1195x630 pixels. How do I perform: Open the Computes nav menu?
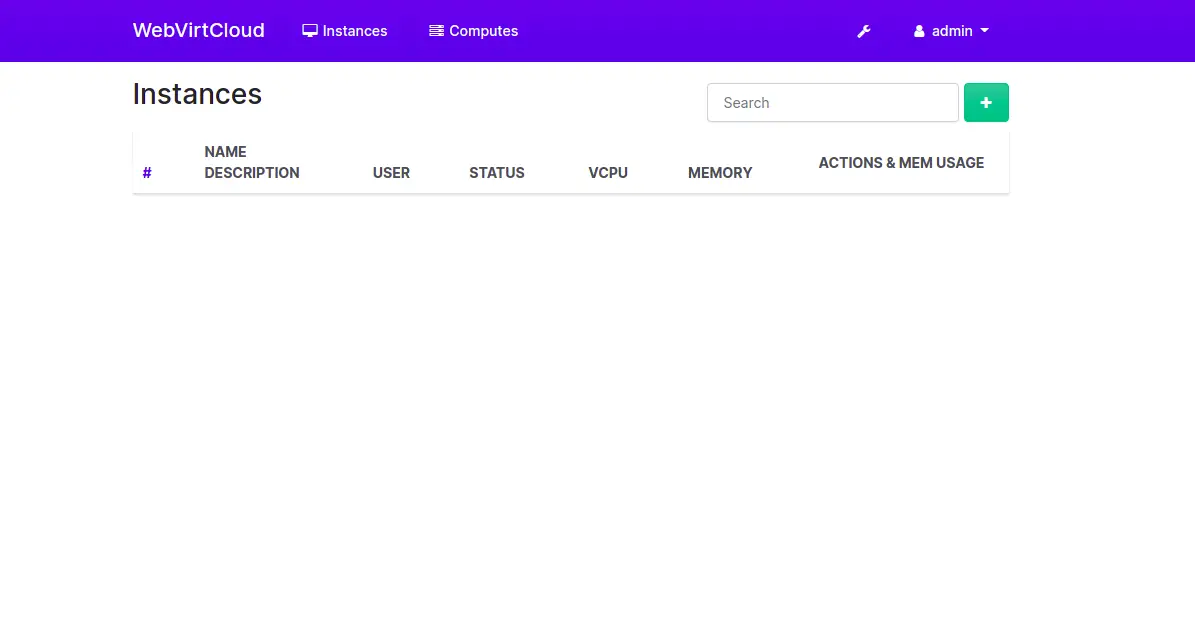[x=473, y=31]
